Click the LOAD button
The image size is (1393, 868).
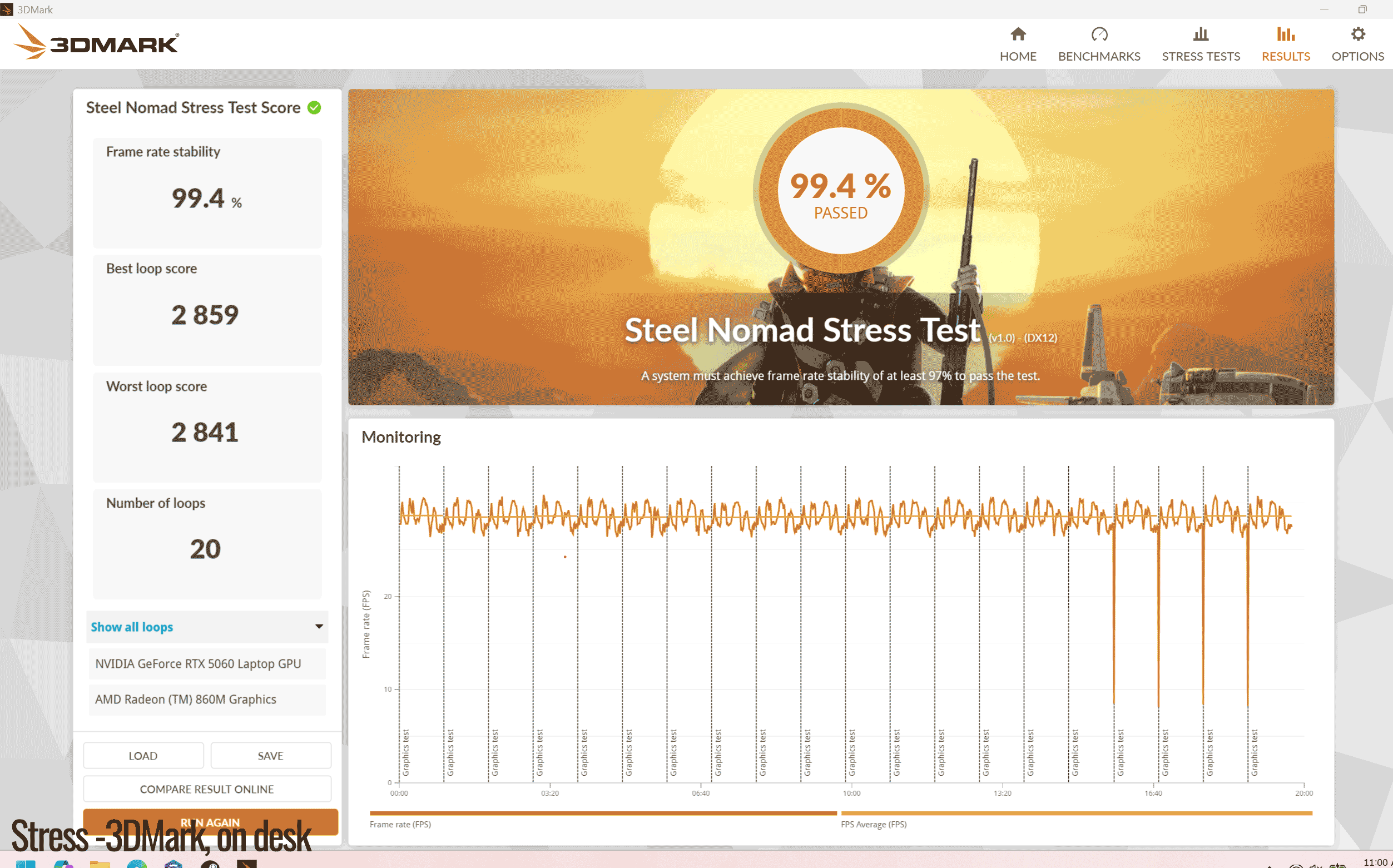coord(143,756)
